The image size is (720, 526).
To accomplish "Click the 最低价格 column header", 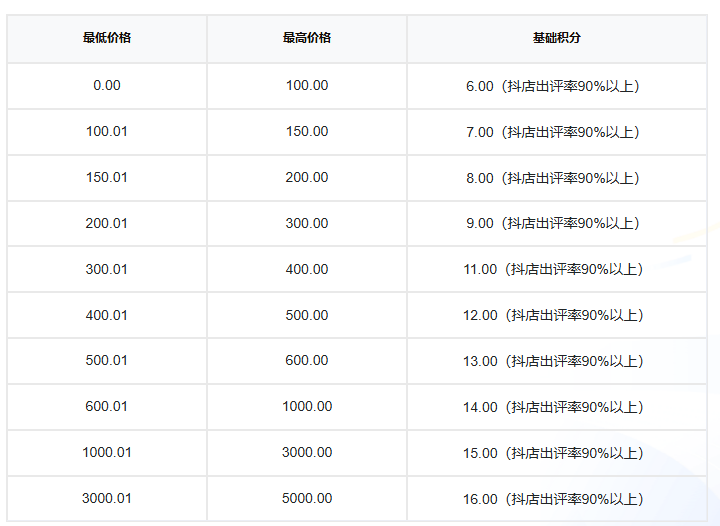I will 107,38.
